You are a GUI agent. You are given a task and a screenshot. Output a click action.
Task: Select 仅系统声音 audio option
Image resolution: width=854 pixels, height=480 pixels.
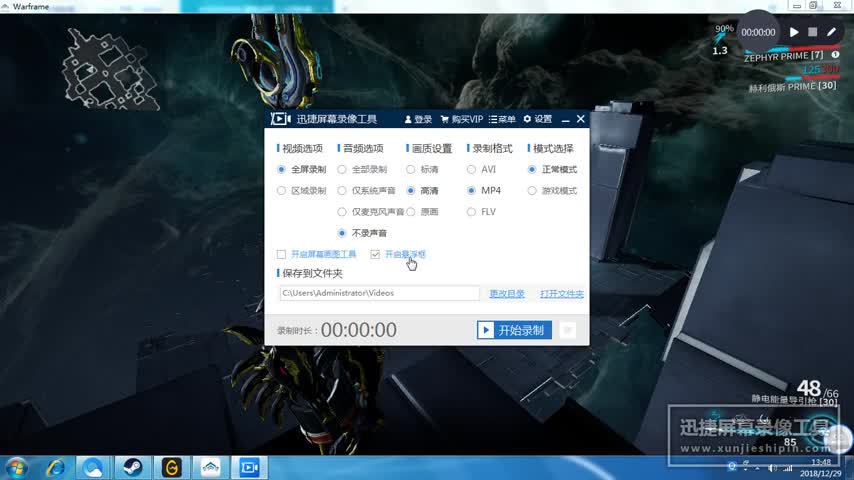tap(367, 191)
